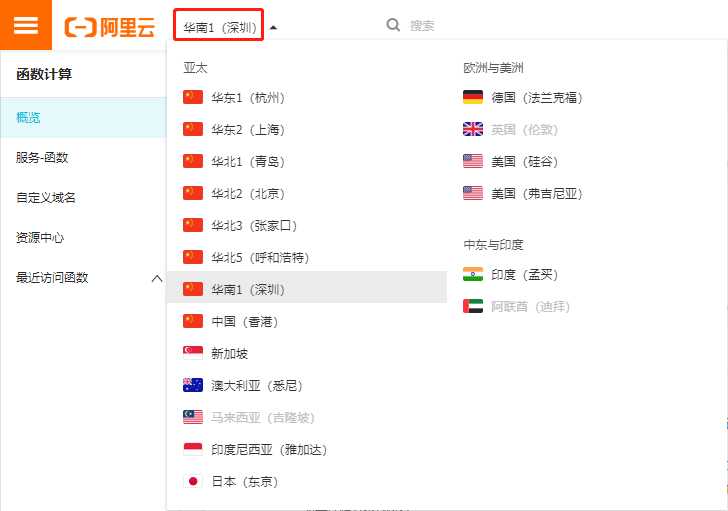The width and height of the screenshot is (728, 511).
Task: Click the Indonesia flag icon
Action: pyautogui.click(x=193, y=449)
